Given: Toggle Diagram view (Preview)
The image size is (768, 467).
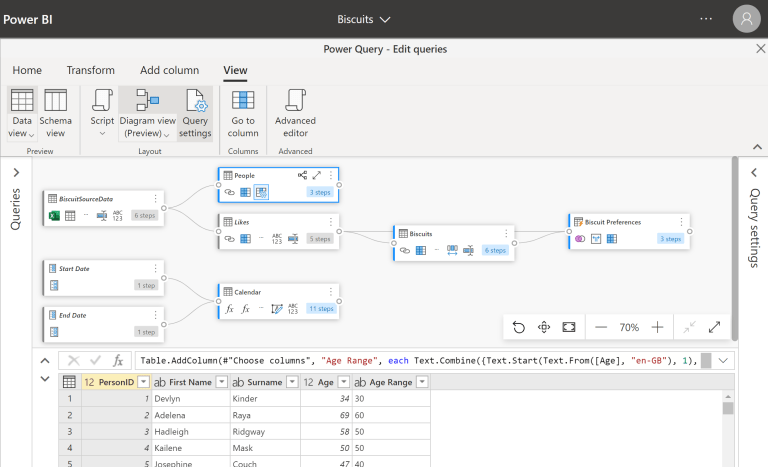Looking at the screenshot, I should point(147,114).
